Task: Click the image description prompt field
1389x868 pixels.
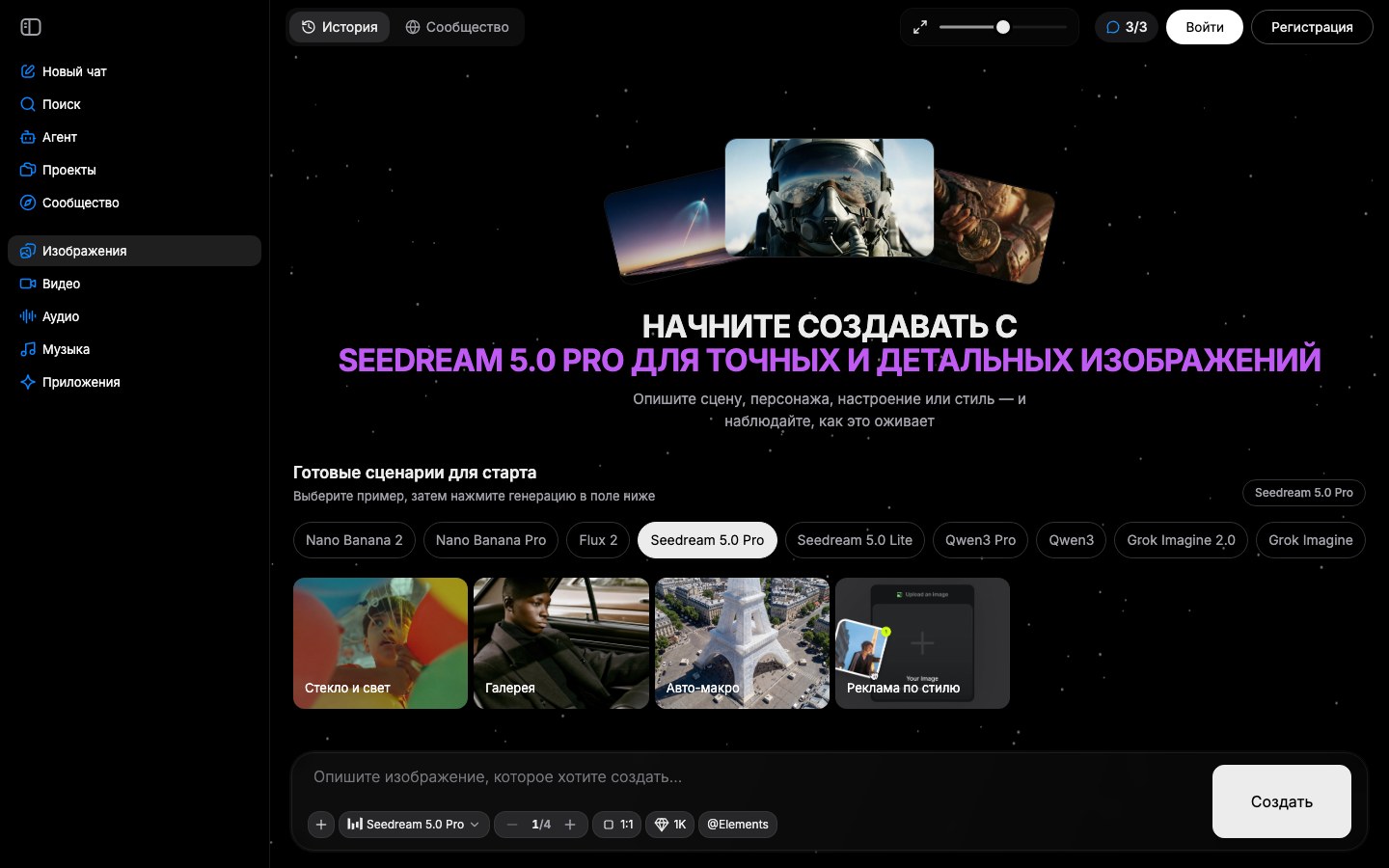Action: pos(752,777)
